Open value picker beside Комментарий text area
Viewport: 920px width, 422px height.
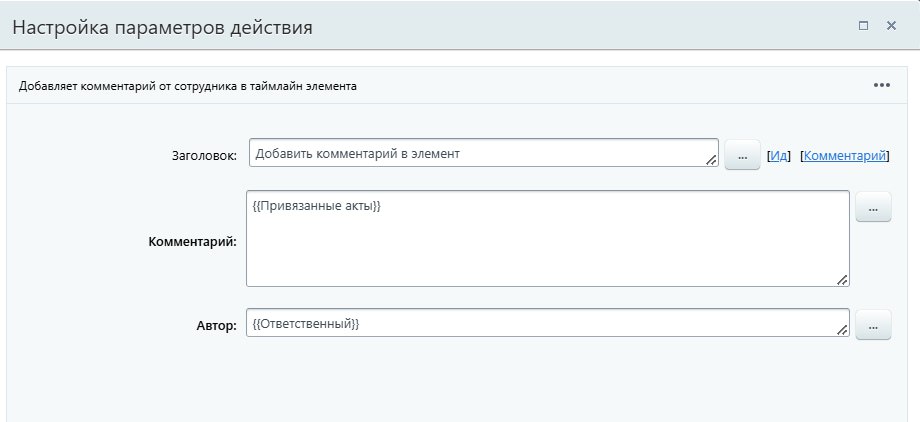point(873,208)
